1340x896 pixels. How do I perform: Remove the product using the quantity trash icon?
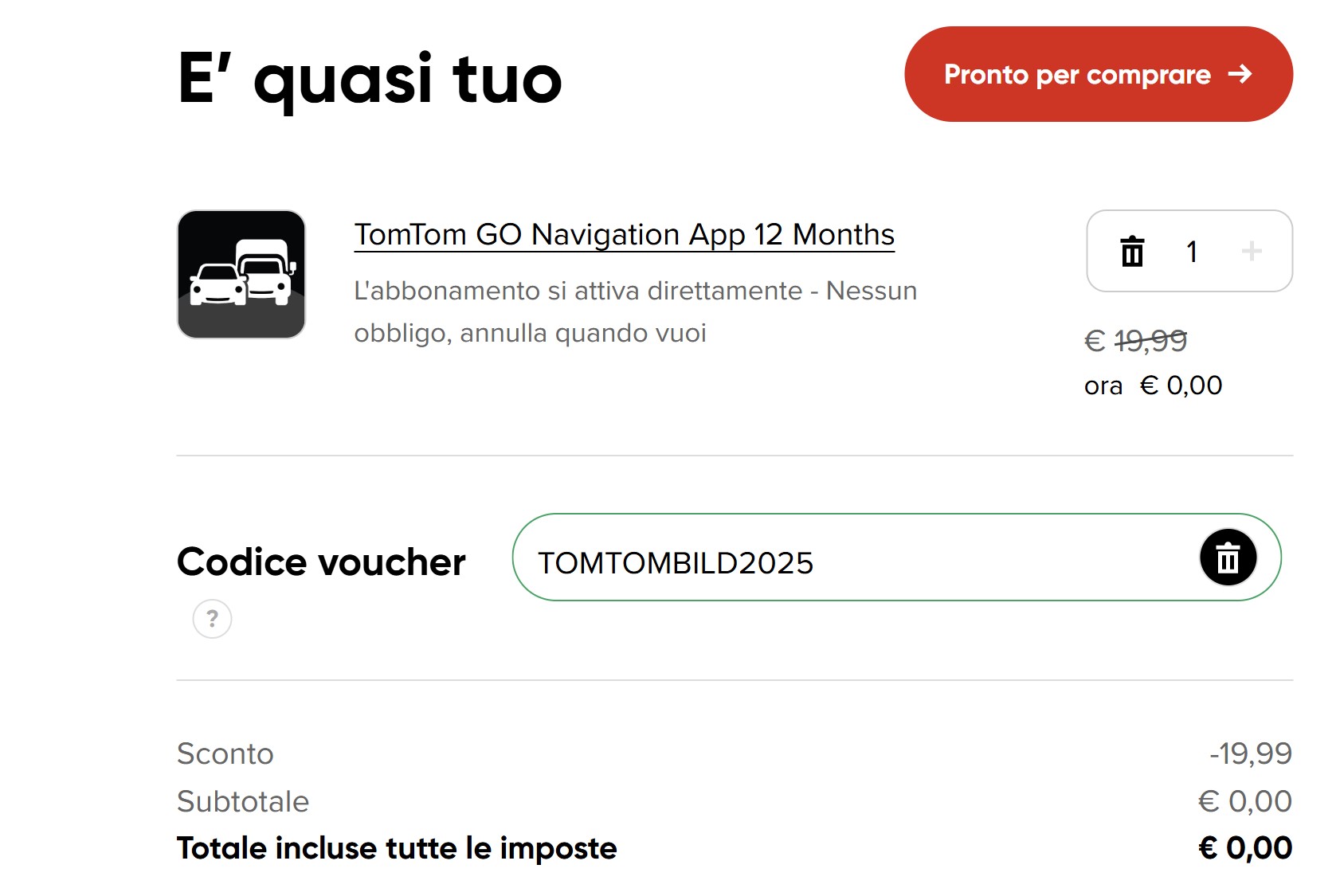click(1132, 252)
